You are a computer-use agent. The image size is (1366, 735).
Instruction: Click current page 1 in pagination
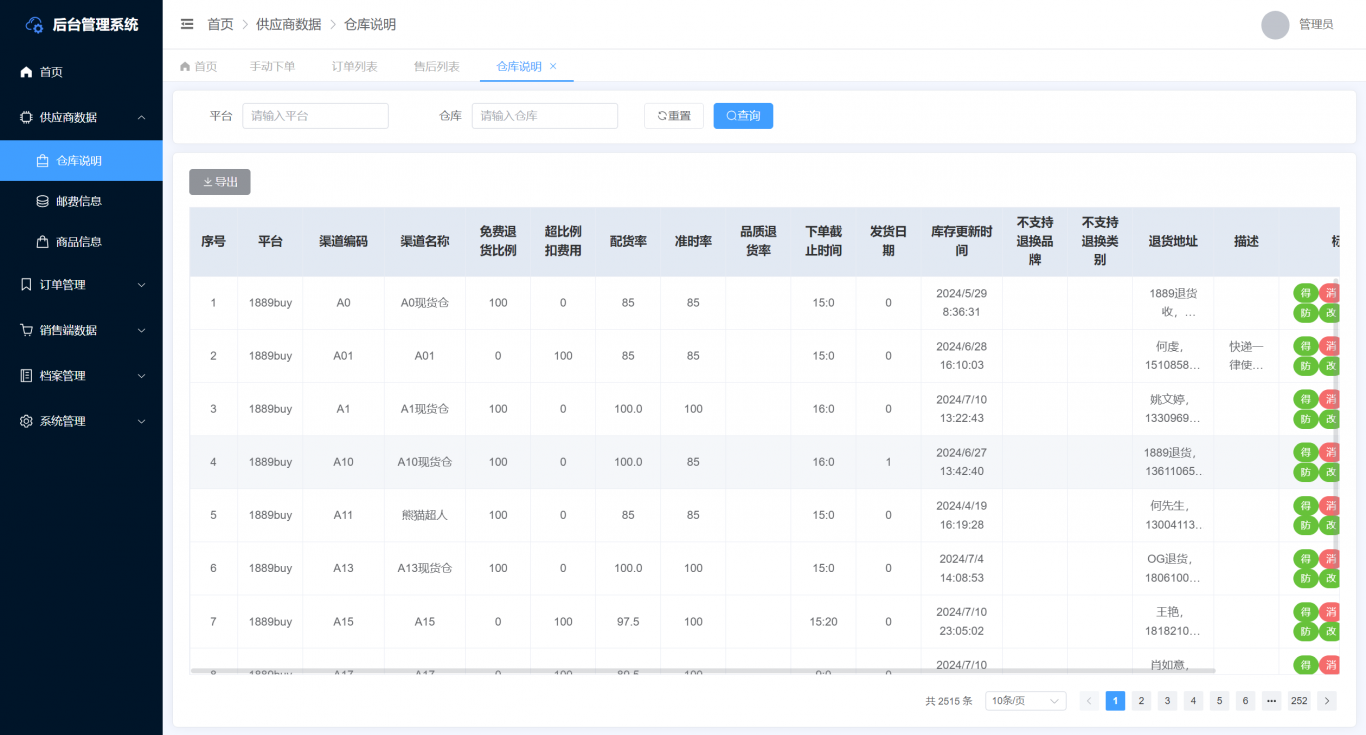[1115, 701]
